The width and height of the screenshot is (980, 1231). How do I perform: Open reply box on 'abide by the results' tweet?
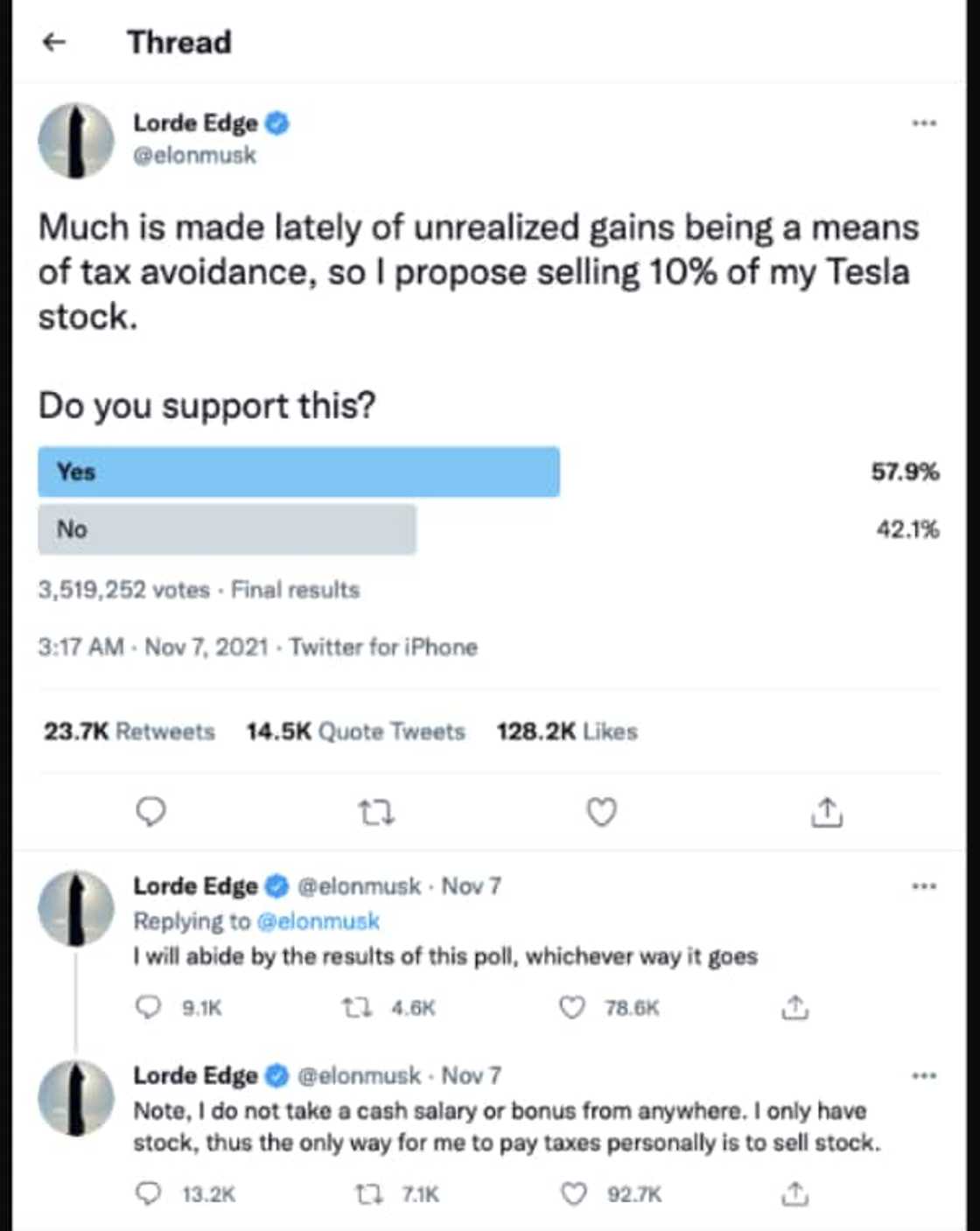(x=149, y=1008)
